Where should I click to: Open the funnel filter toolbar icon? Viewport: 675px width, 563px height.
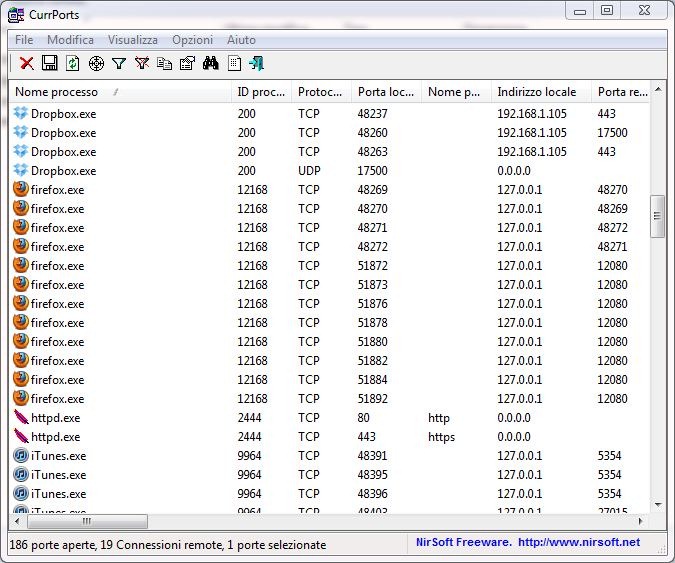pos(119,64)
